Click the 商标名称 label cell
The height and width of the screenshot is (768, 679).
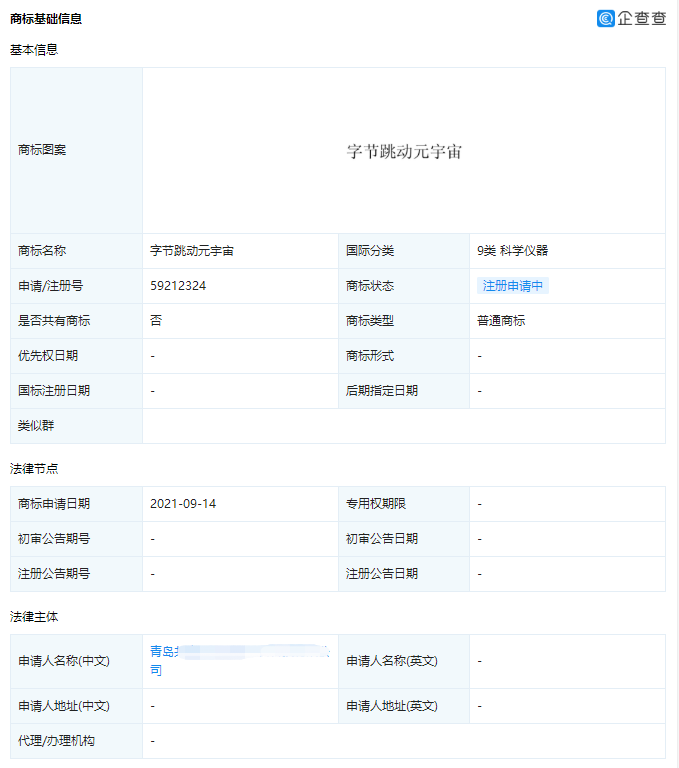pyautogui.click(x=76, y=251)
